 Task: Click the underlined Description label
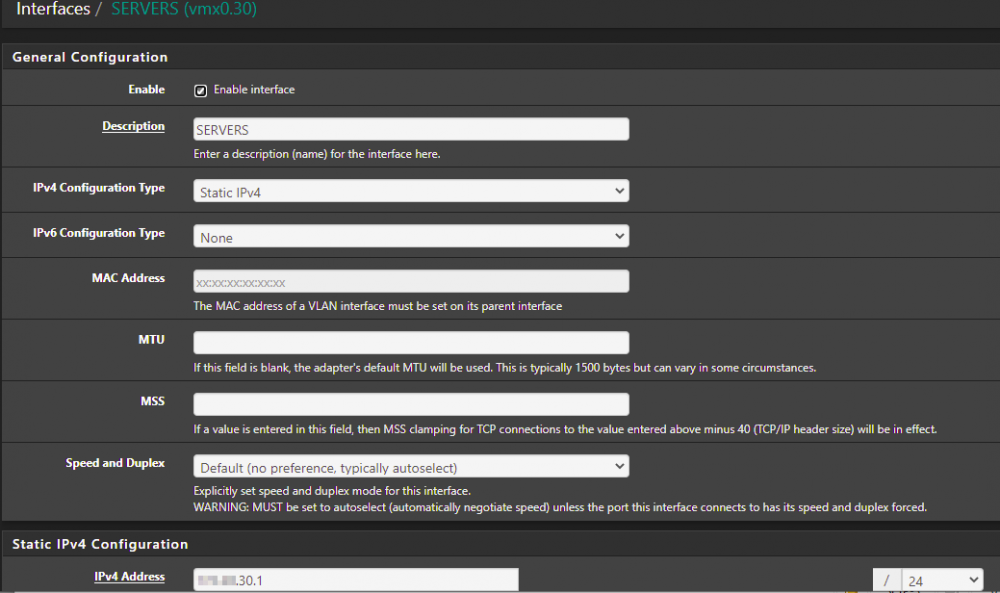(133, 126)
